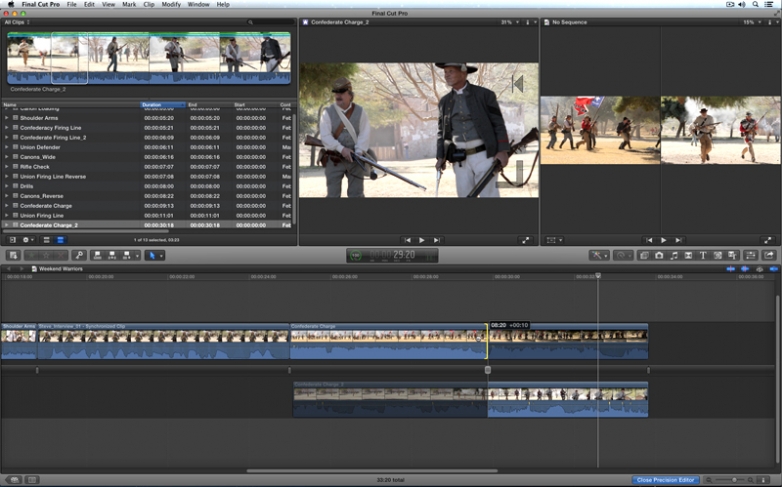This screenshot has width=782, height=487.
Task: Open the viewer zoom percentage dropdown
Action: point(508,21)
